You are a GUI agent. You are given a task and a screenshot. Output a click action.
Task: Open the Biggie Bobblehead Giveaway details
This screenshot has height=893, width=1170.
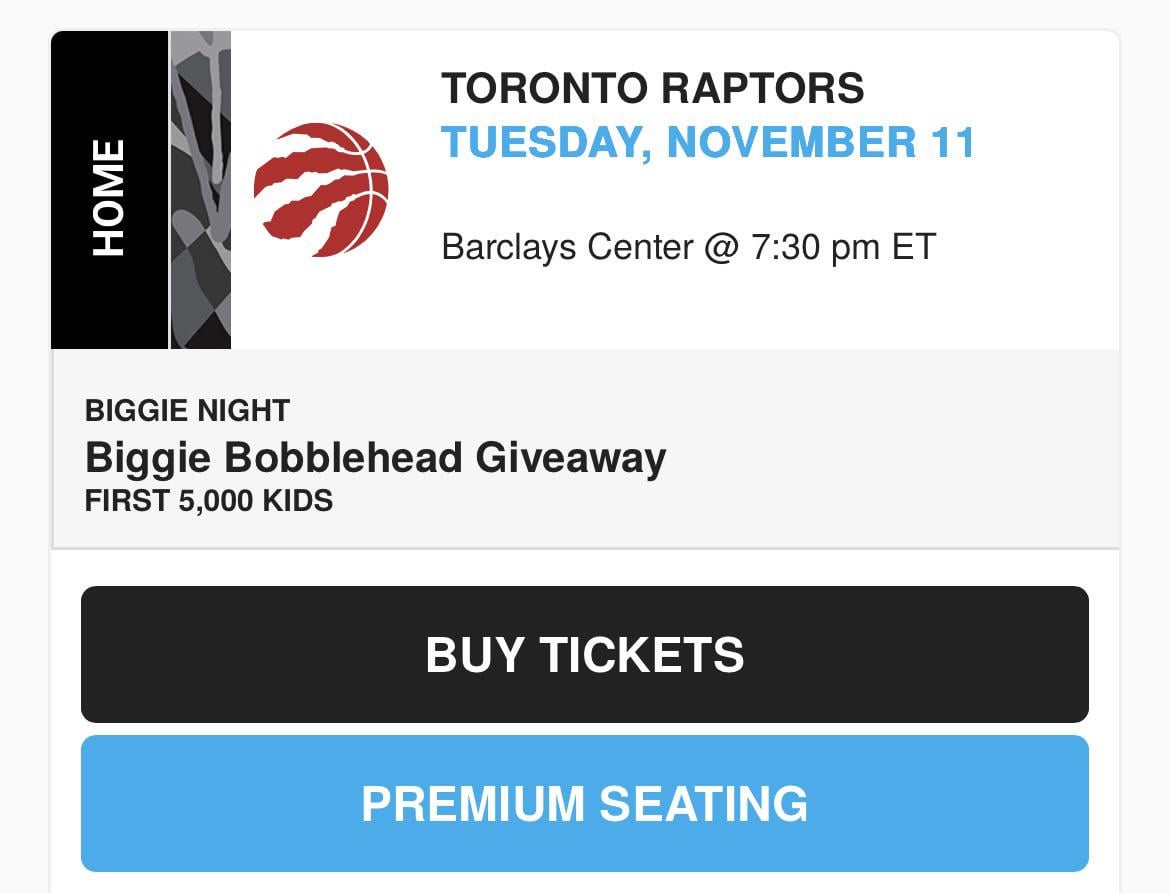coord(375,456)
